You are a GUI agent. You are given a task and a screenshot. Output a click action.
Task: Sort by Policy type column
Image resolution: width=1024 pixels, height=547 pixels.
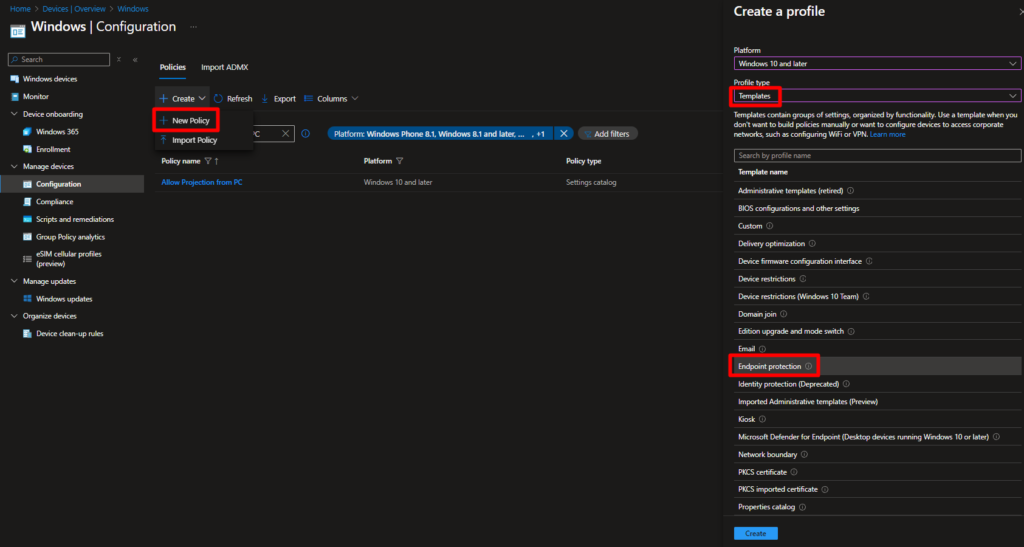[583, 161]
